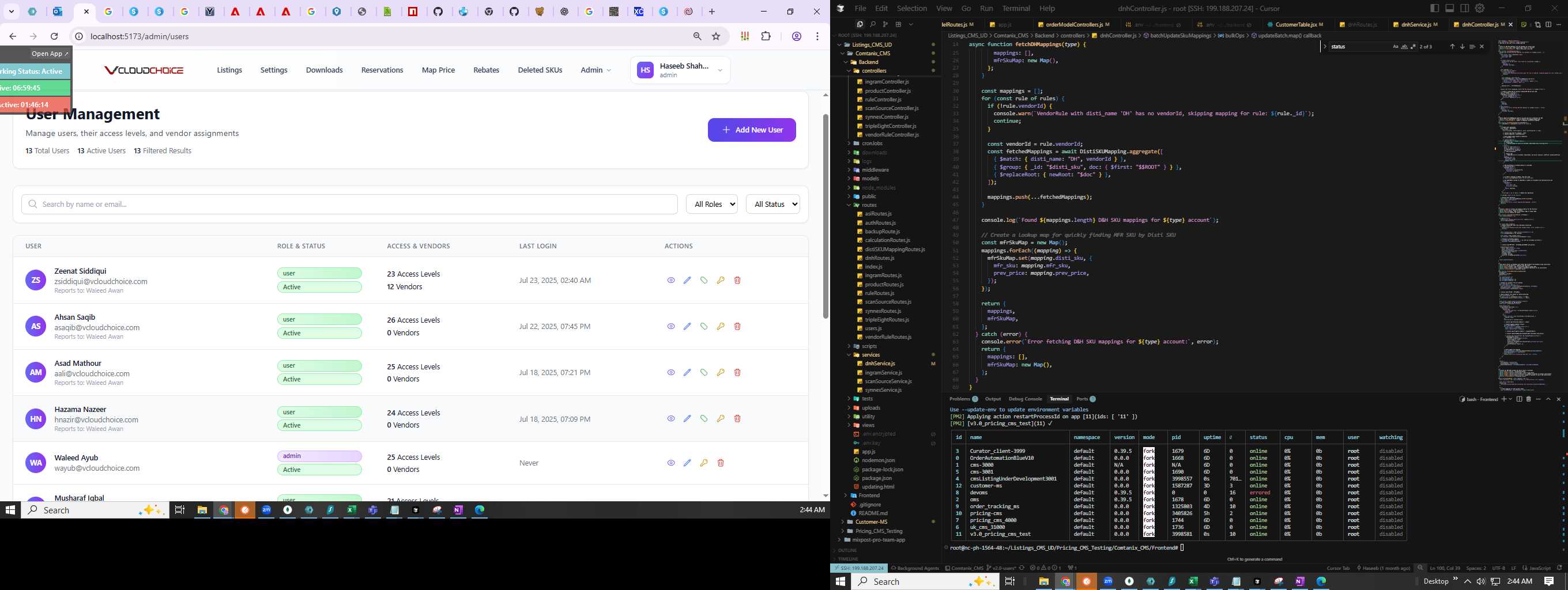Viewport: 1568px width, 590px height.
Task: Split the terminal panel
Action: coord(1520,399)
